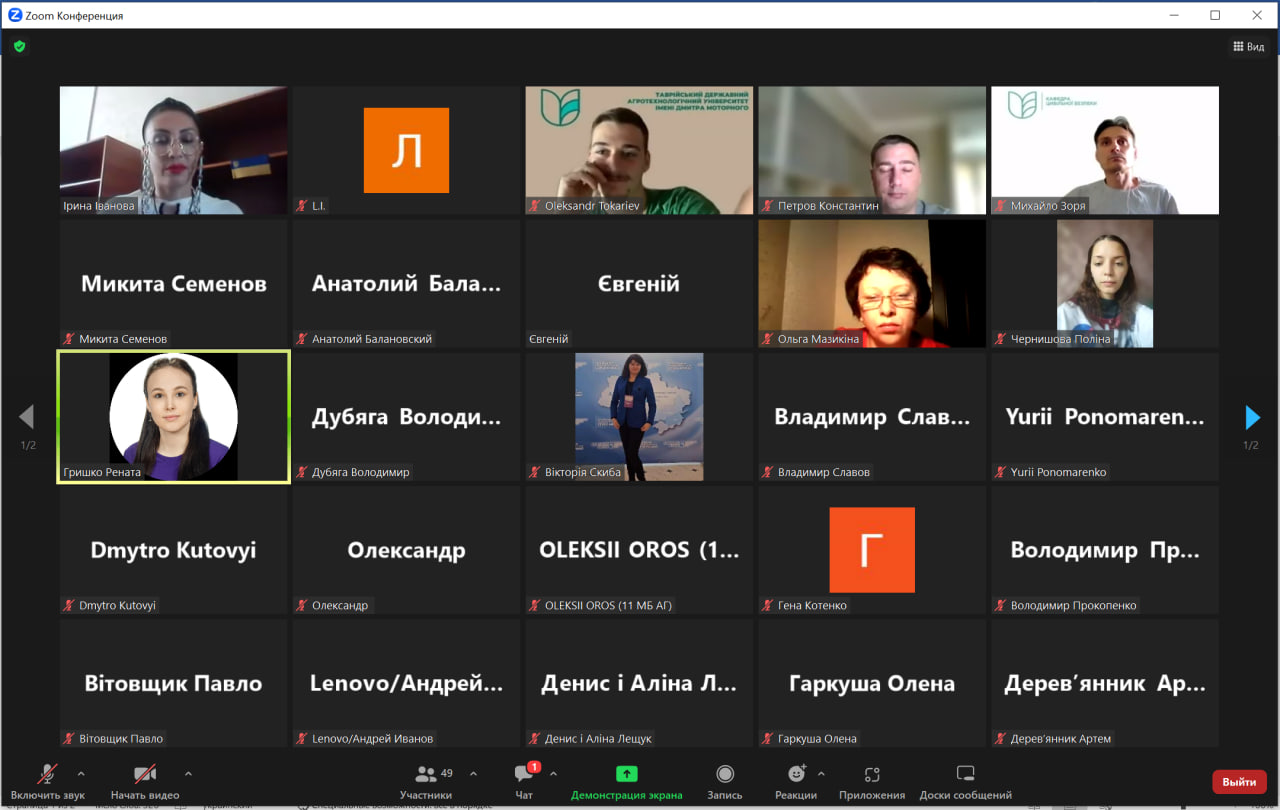Expand video options arrow beside camera

pyautogui.click(x=188, y=773)
